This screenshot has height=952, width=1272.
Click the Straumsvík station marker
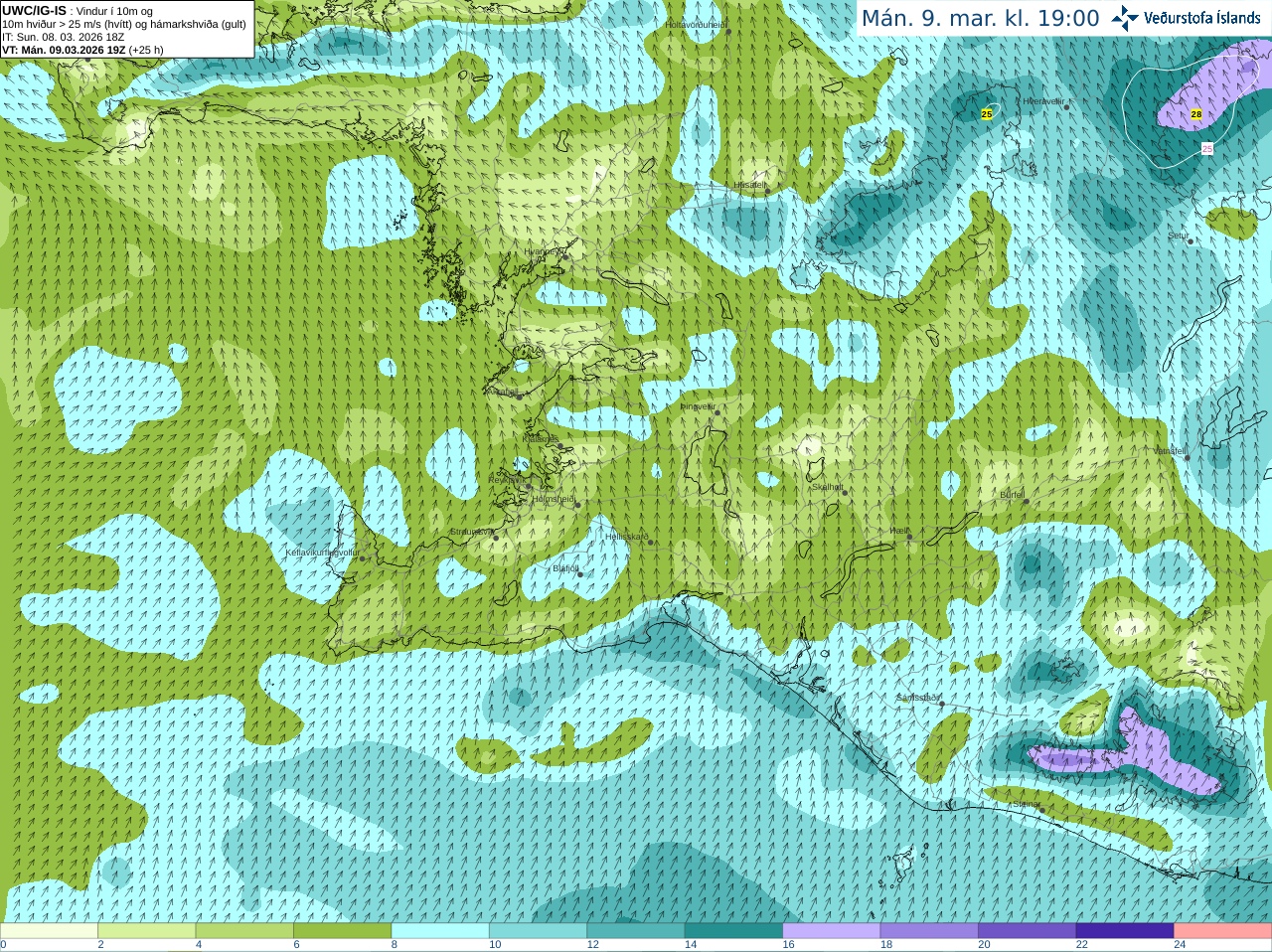[494, 537]
